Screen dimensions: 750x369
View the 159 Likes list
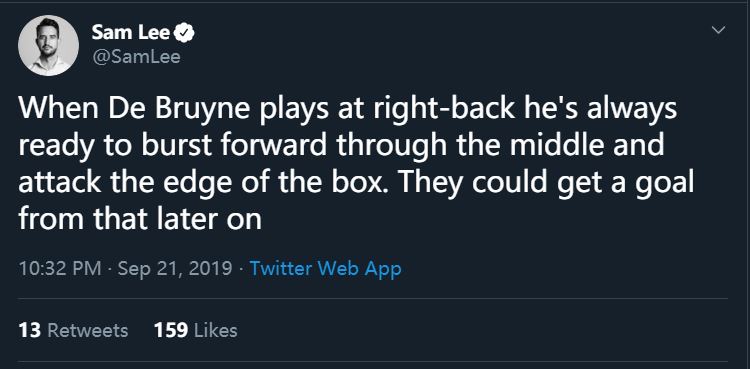[196, 331]
